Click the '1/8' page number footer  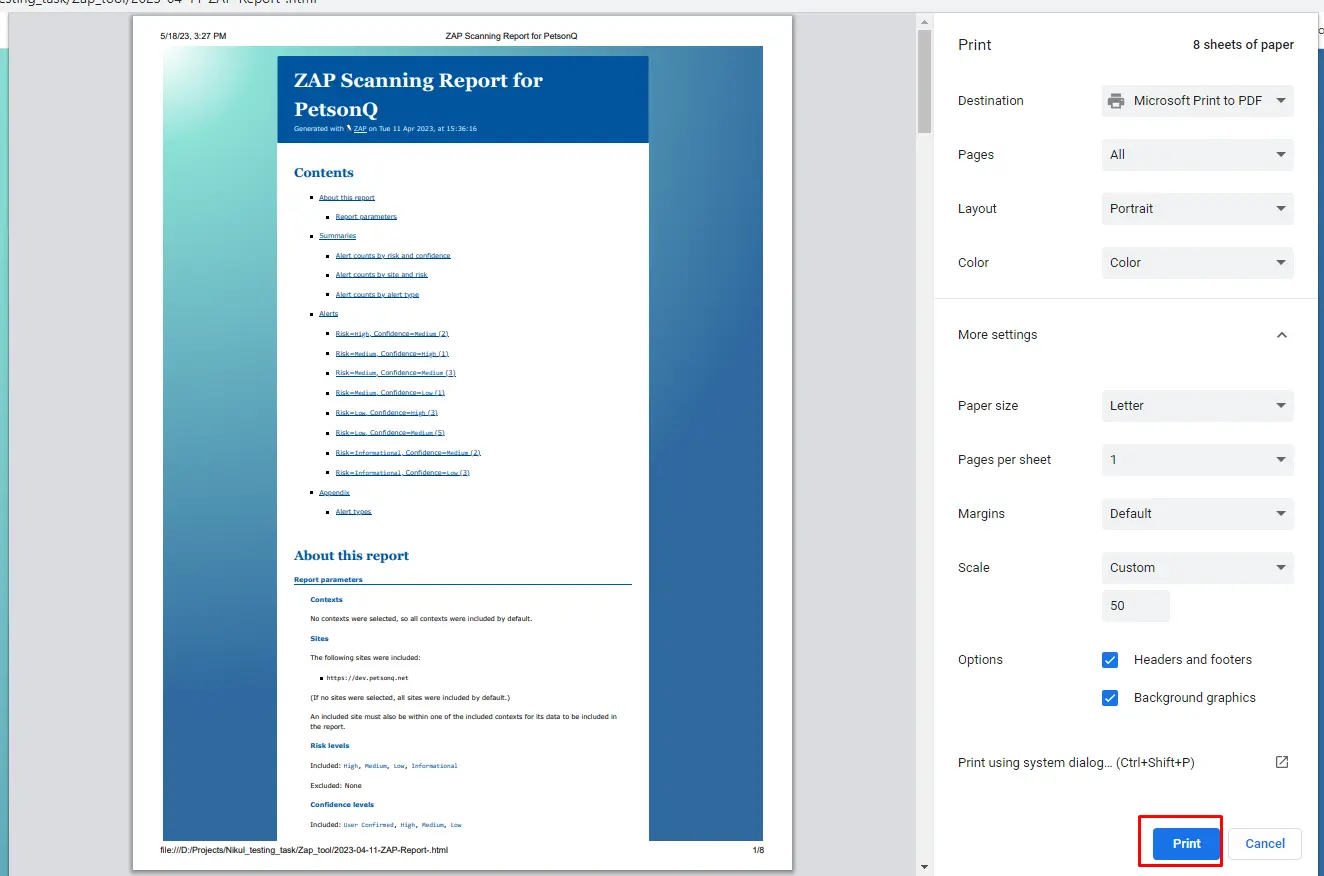758,851
